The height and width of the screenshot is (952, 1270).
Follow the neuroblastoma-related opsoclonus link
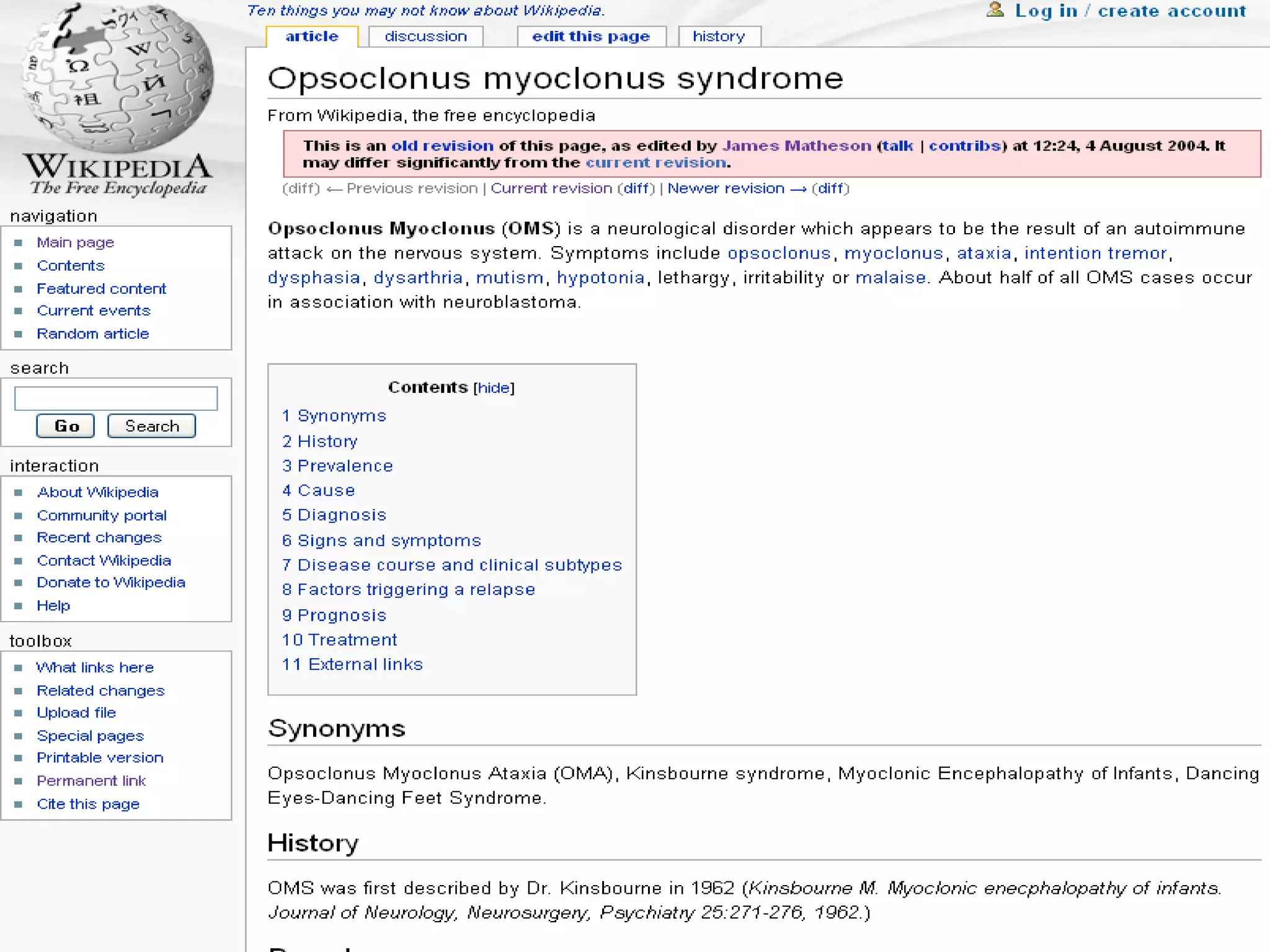[x=779, y=253]
